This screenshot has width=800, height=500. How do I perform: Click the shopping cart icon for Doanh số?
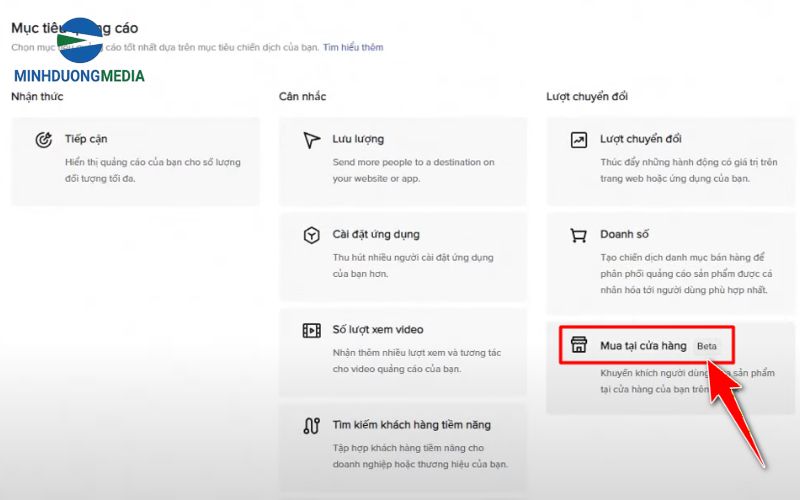click(x=578, y=235)
